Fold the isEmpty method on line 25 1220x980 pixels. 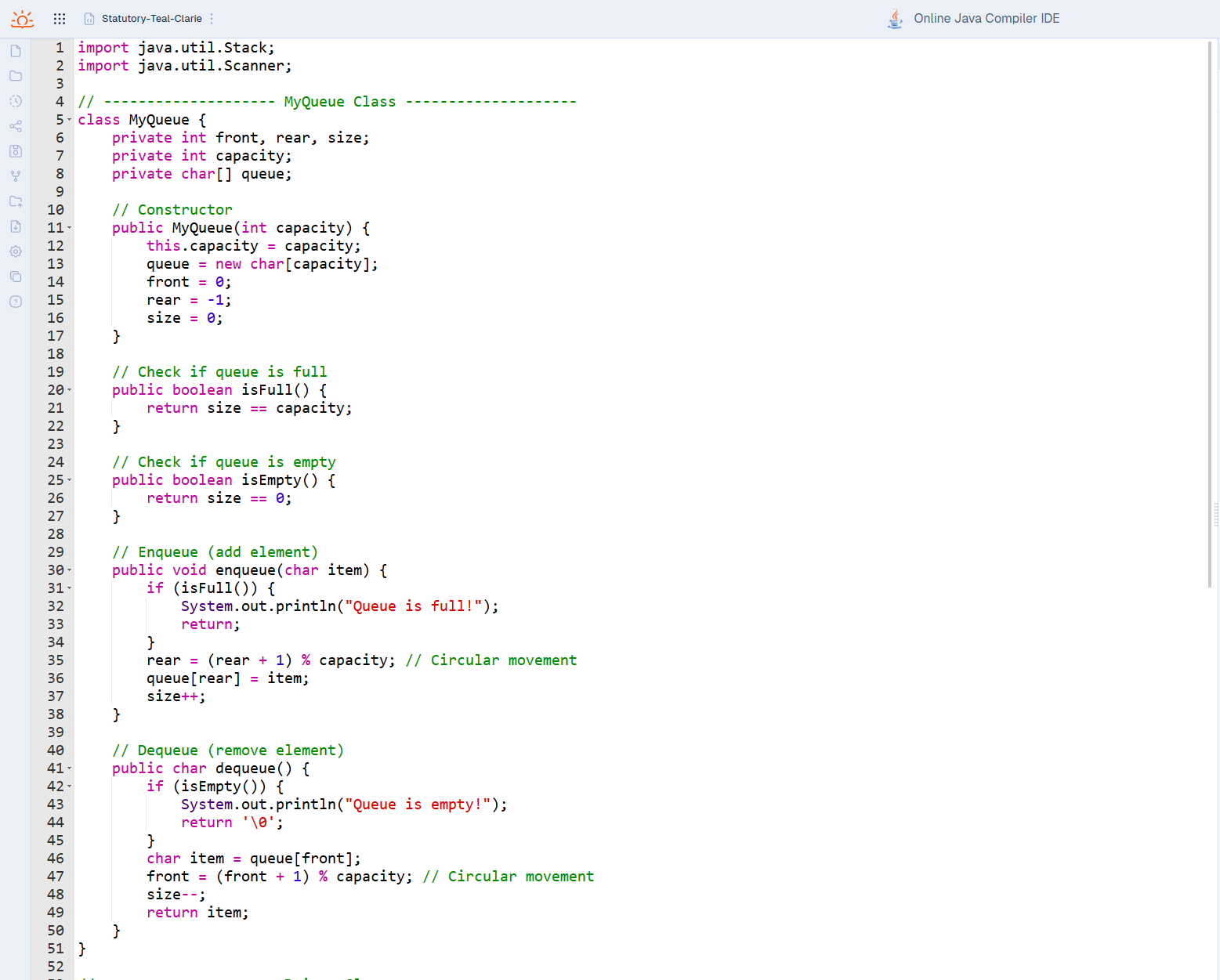click(69, 480)
